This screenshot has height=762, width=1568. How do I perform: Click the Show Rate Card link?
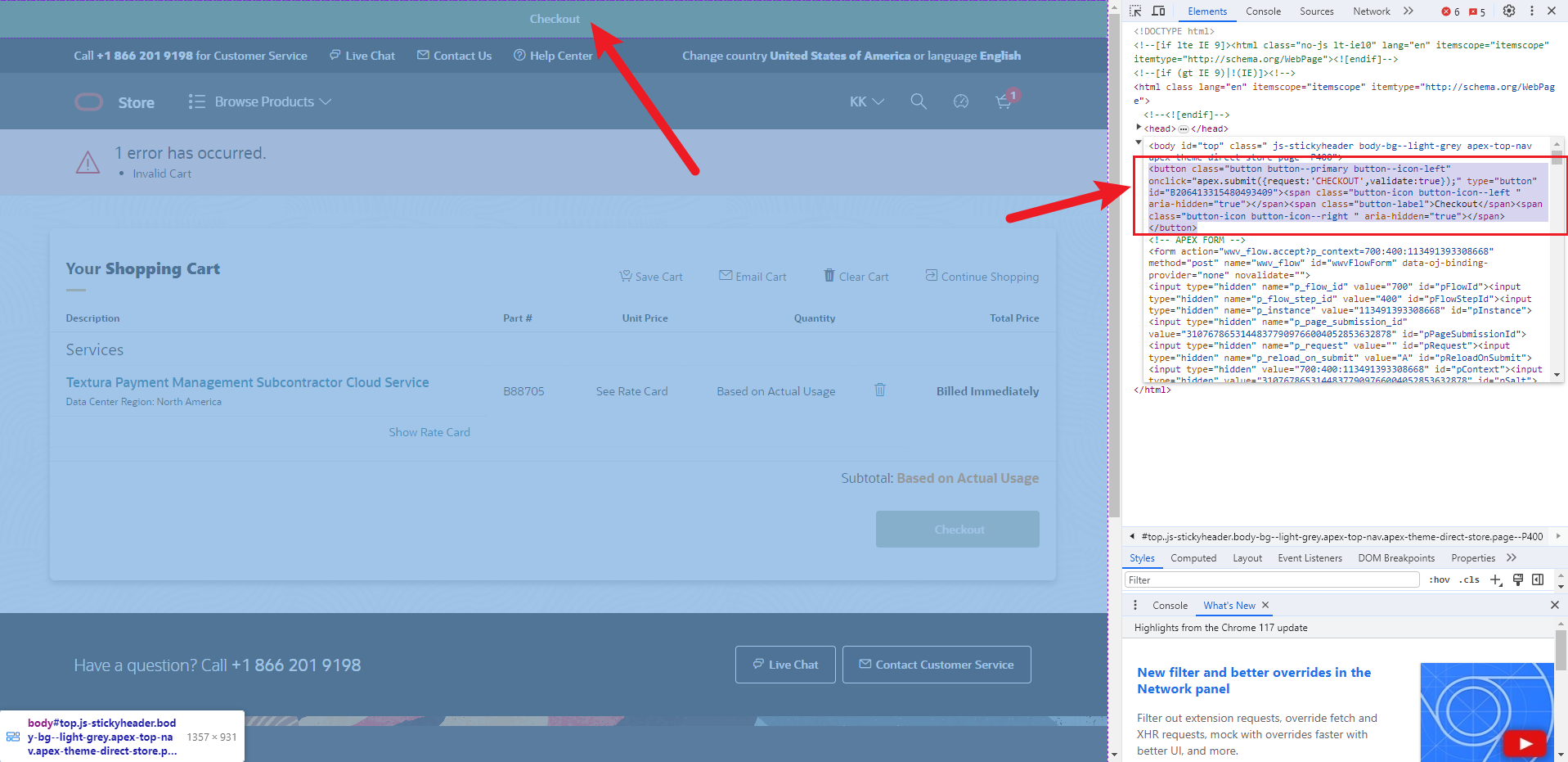coord(429,432)
